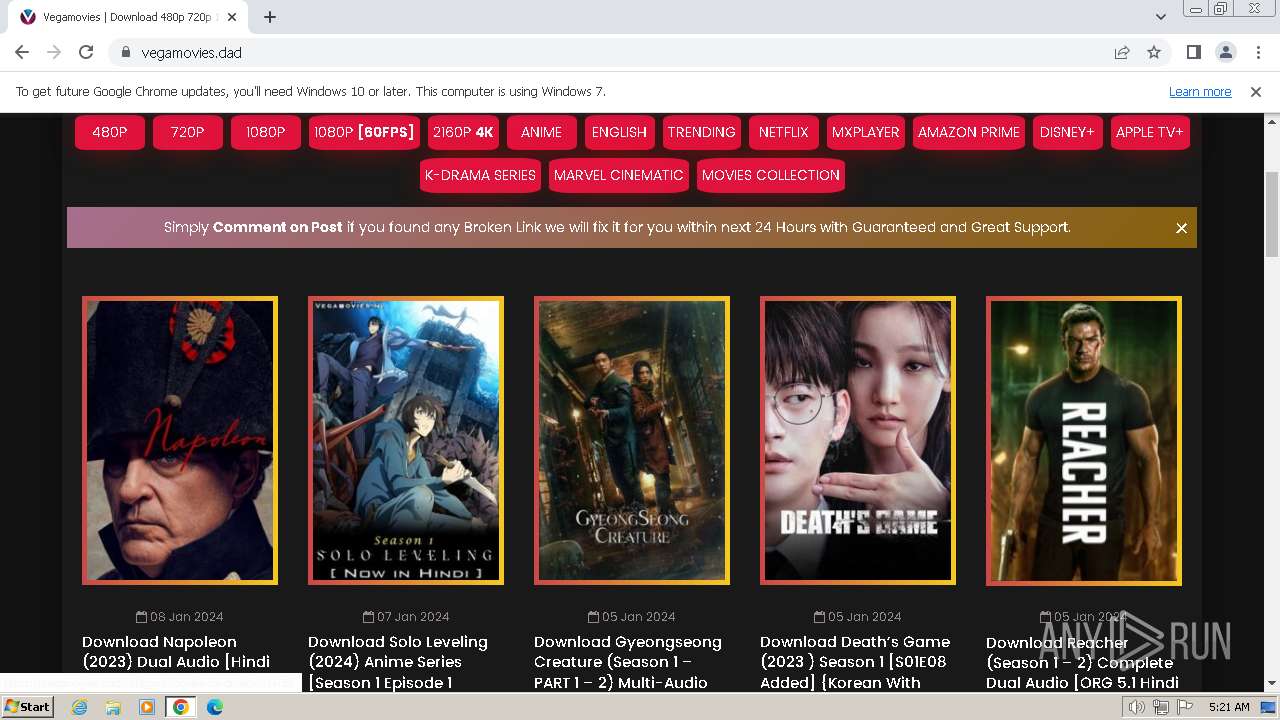Filter by 2160P 4K quality
This screenshot has height=720, width=1280.
pyautogui.click(x=464, y=132)
